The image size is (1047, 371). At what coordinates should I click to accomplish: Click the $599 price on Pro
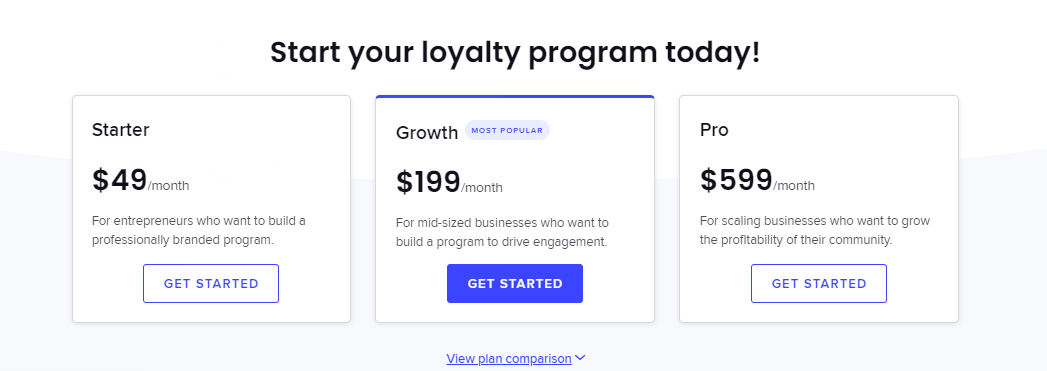click(736, 180)
